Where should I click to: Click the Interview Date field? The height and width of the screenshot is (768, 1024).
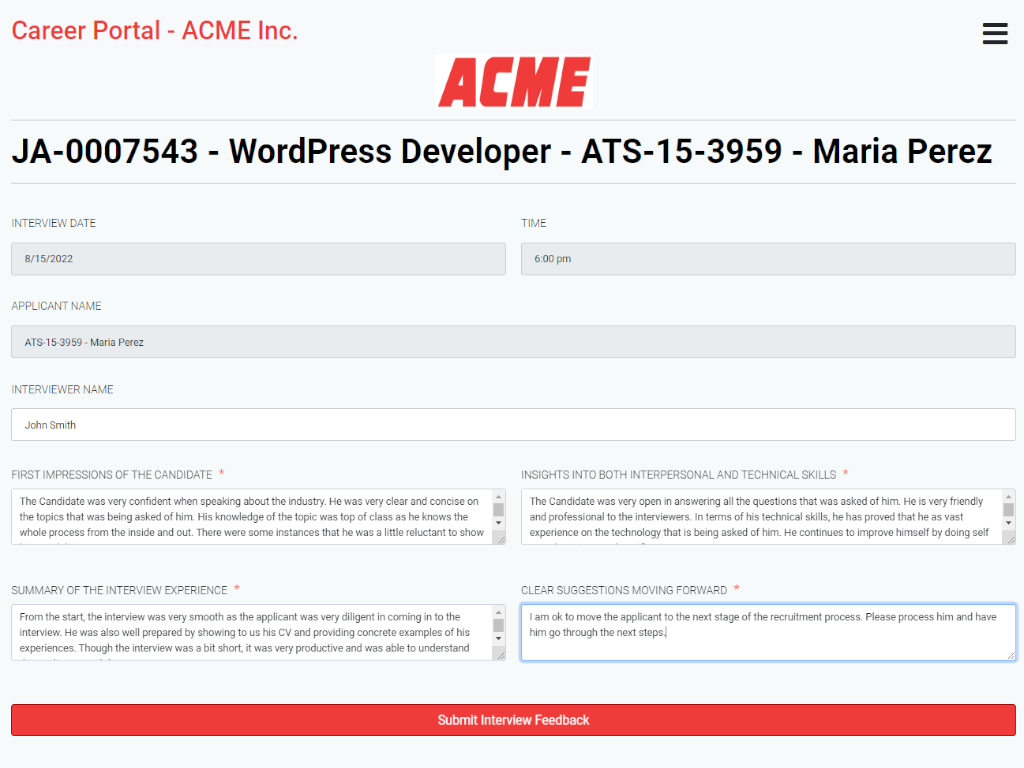point(258,259)
